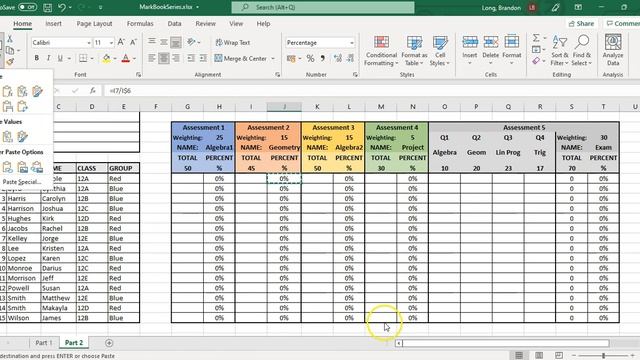Viewport: 640px width, 360px height.
Task: Click the Increase Font Size icon
Action: coord(121,42)
